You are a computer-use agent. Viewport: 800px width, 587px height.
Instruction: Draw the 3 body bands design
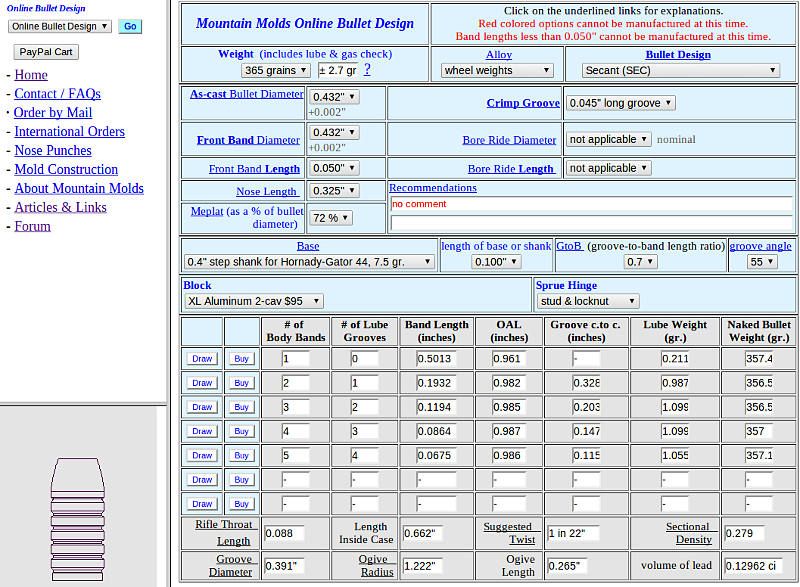point(202,407)
